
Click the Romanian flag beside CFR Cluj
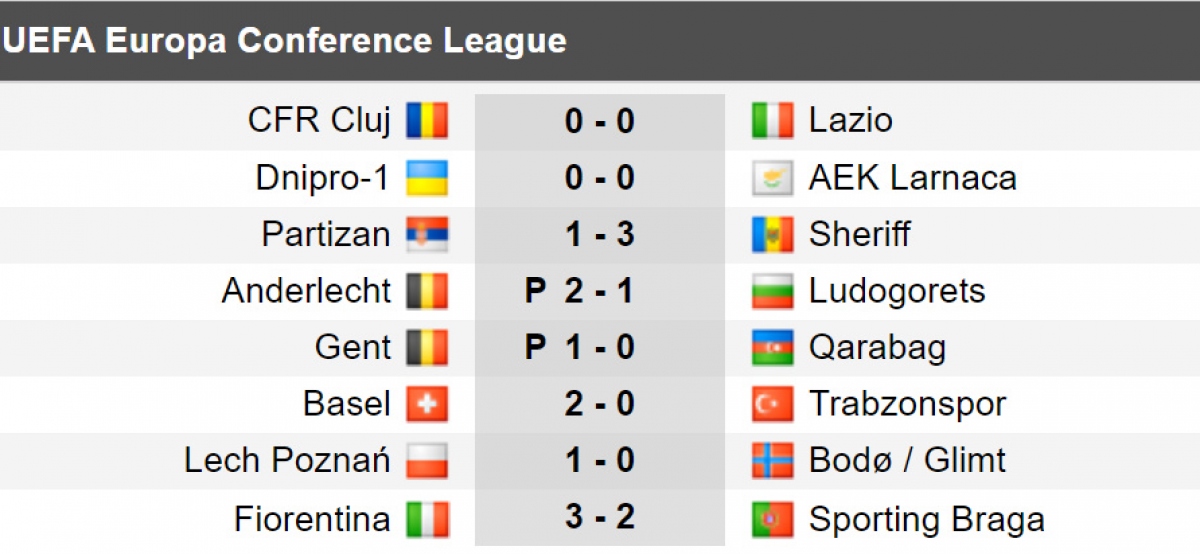pyautogui.click(x=427, y=121)
